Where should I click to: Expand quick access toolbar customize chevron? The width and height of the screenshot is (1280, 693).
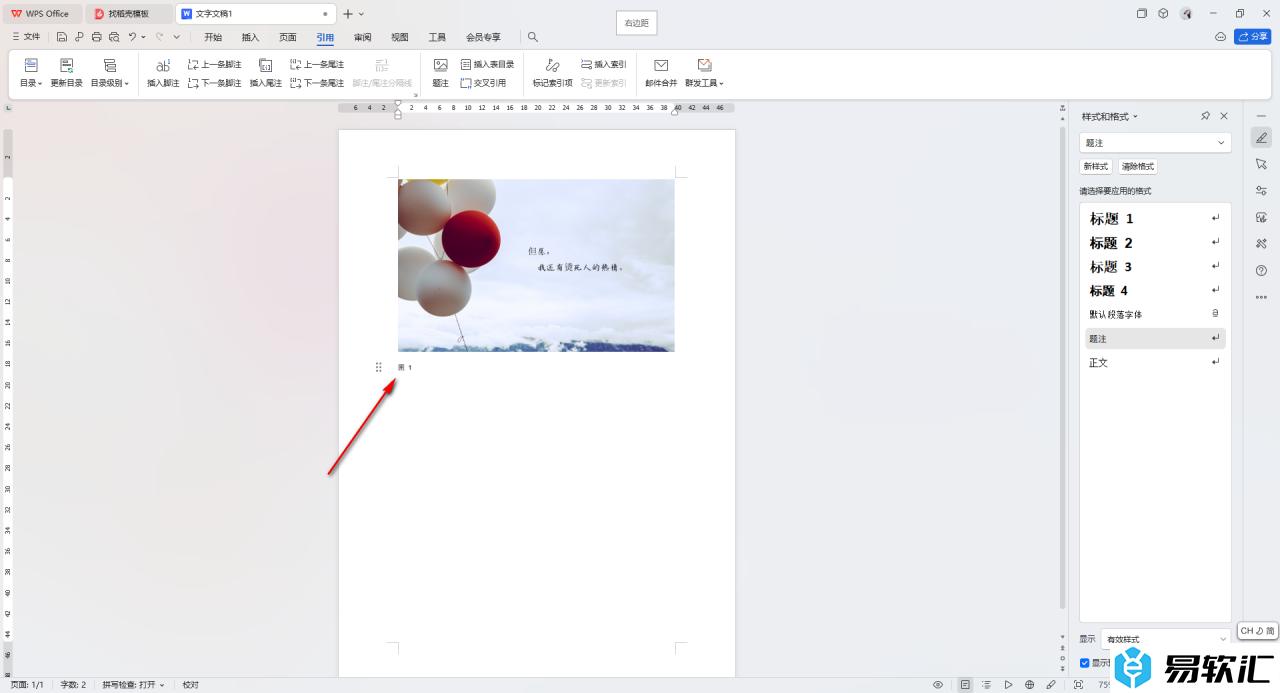pyautogui.click(x=177, y=37)
